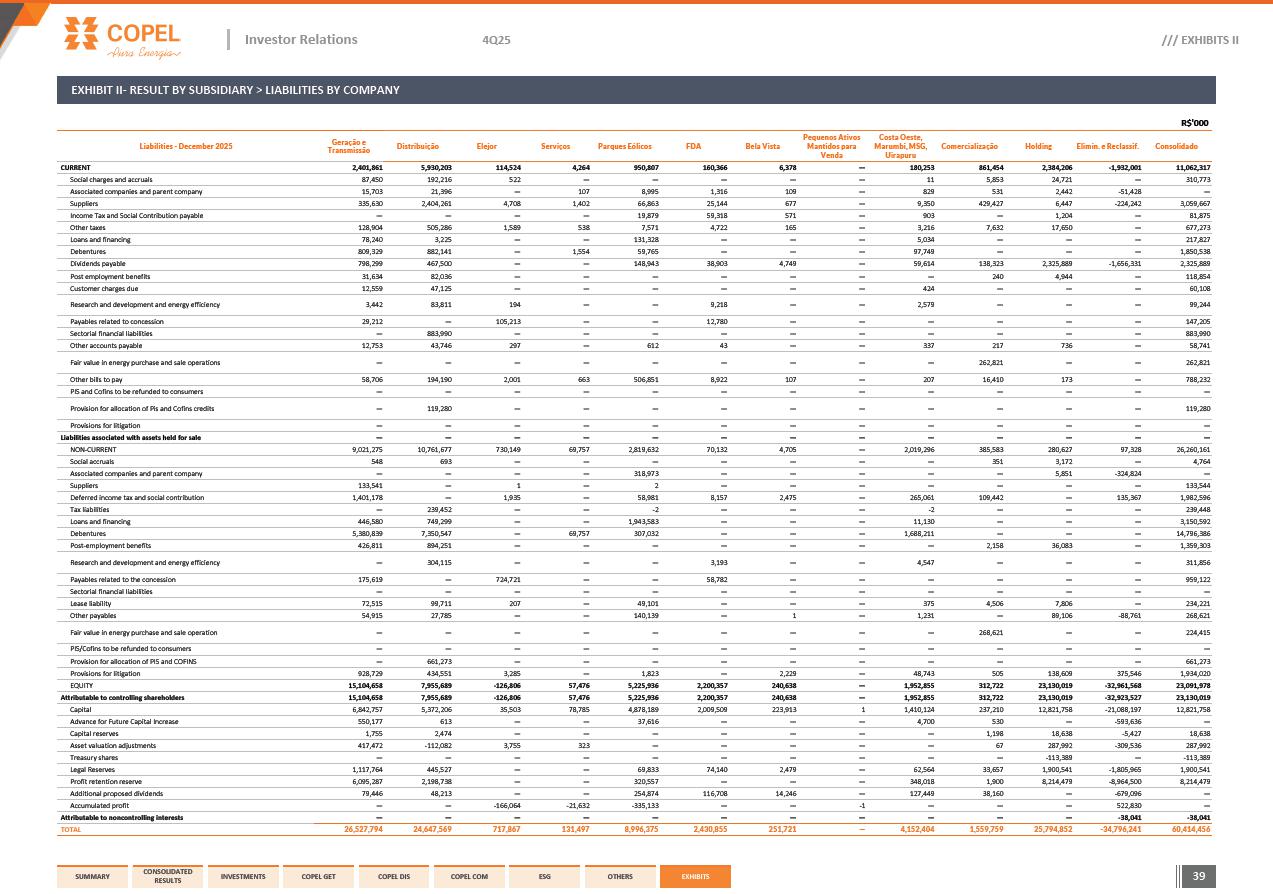Screen dimensions: 1273x894
Task: Jump to the Others tab
Action: pyautogui.click(x=619, y=877)
